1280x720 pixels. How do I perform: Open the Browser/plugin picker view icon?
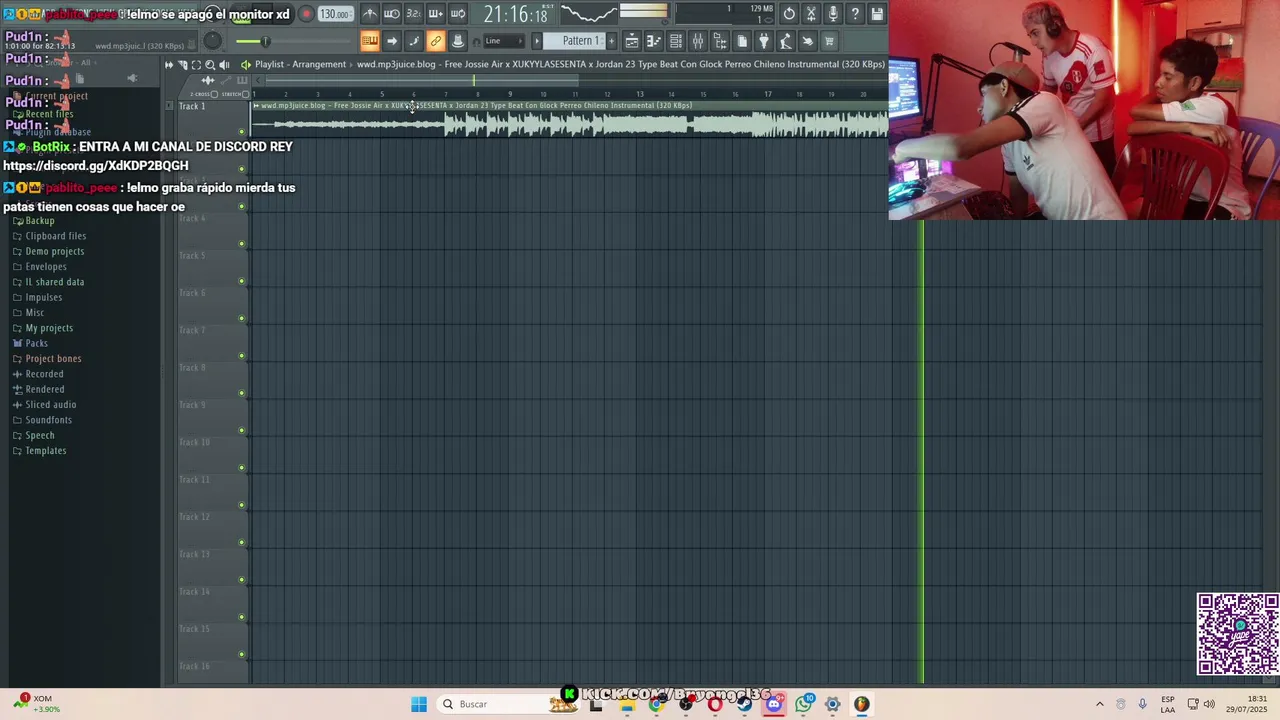(720, 41)
